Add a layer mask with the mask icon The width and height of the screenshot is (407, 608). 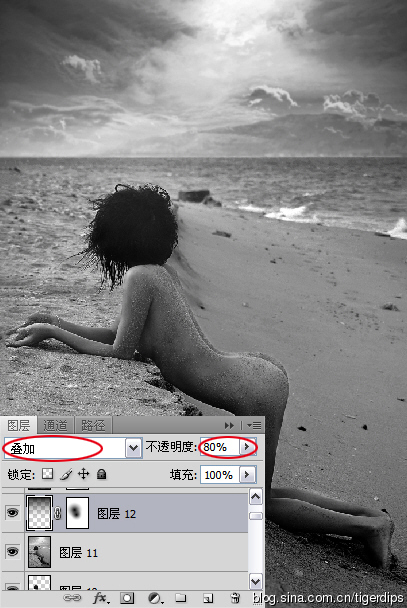(127, 598)
